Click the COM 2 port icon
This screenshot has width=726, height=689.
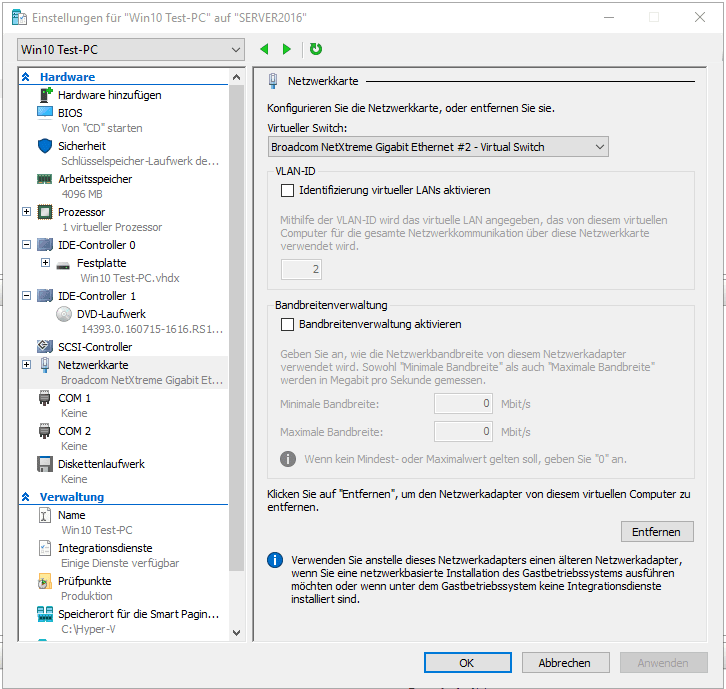(x=44, y=431)
